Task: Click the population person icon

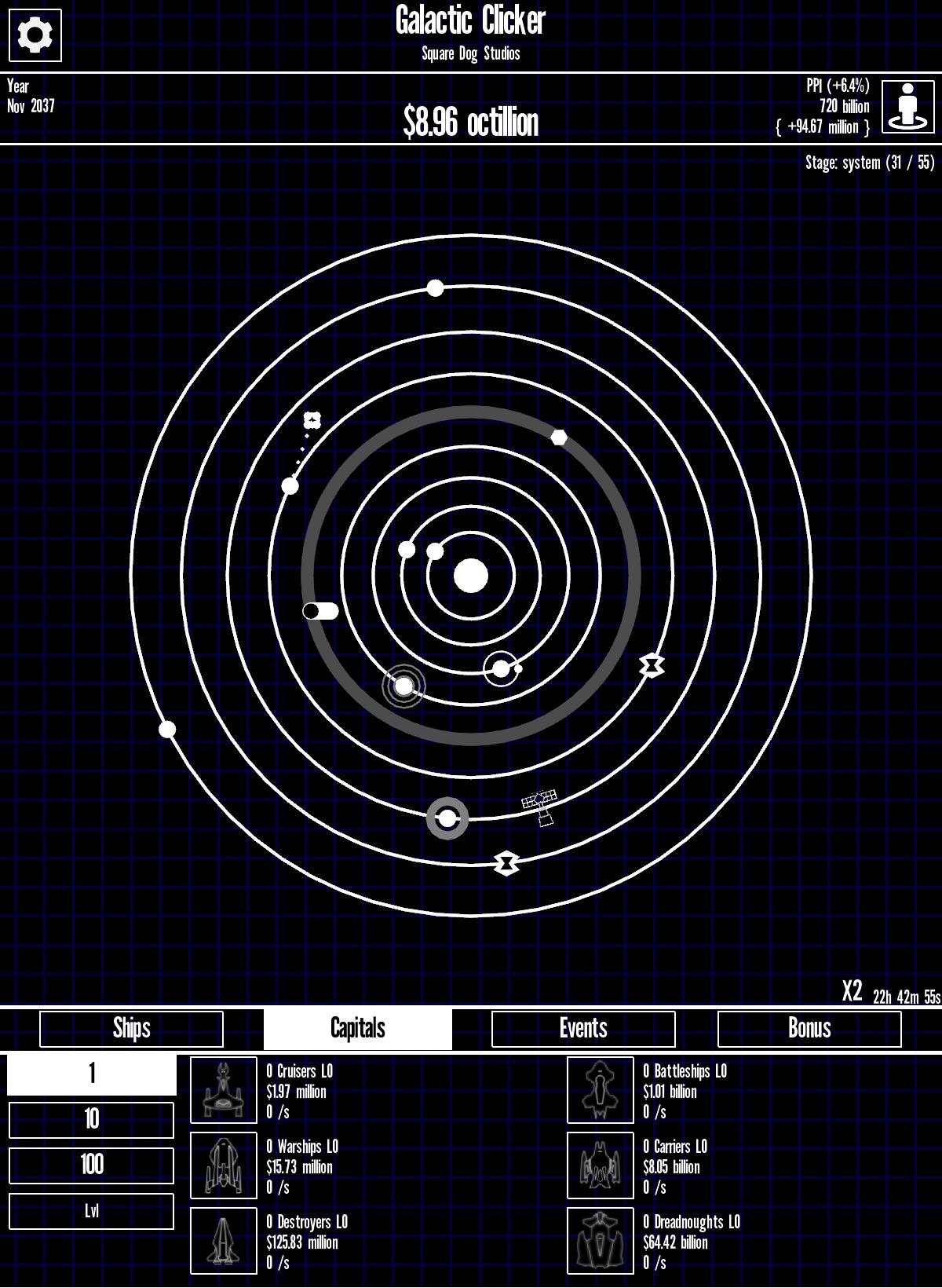Action: click(x=908, y=107)
